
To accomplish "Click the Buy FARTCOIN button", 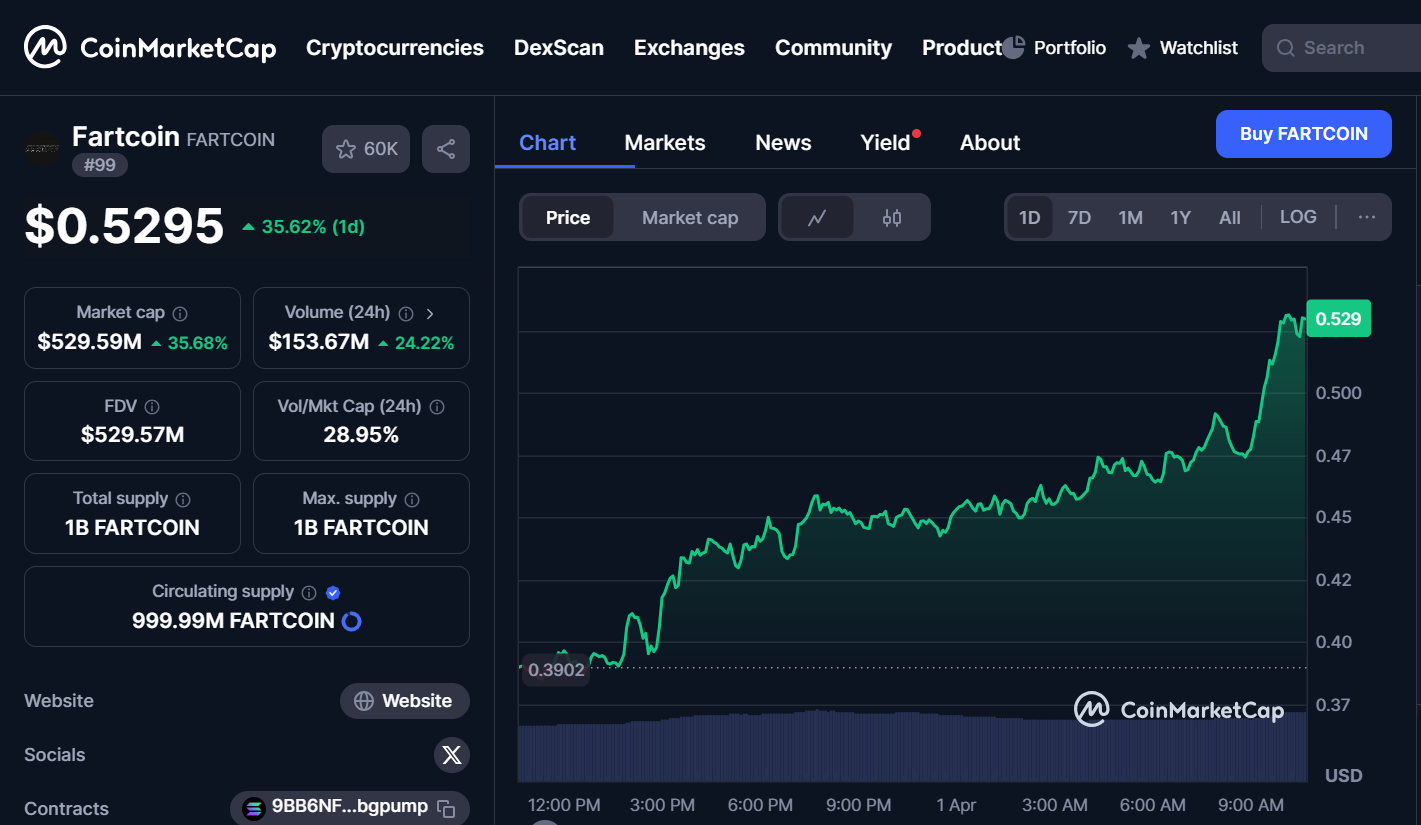I will [x=1303, y=133].
